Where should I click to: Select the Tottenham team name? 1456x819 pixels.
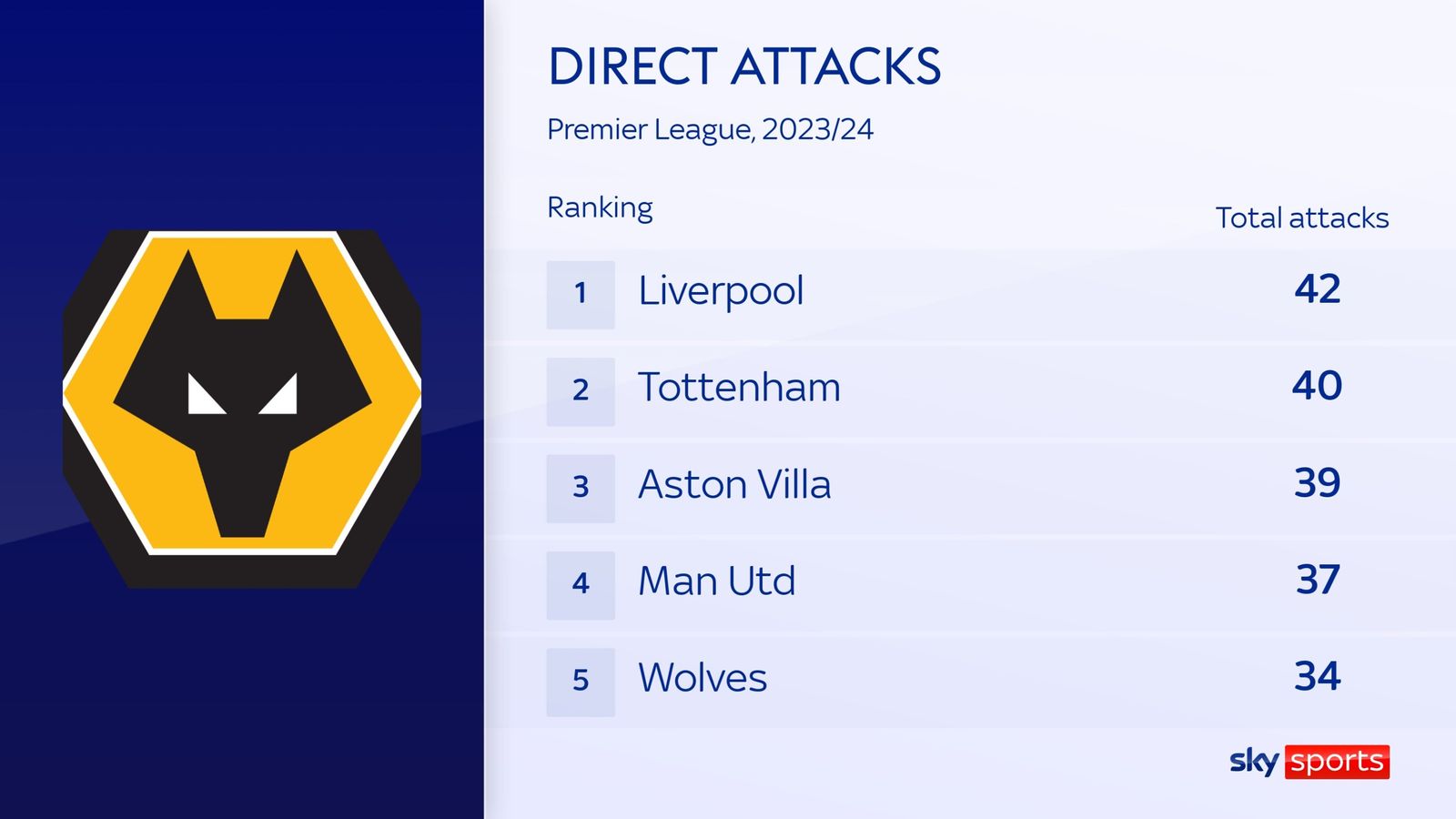739,388
